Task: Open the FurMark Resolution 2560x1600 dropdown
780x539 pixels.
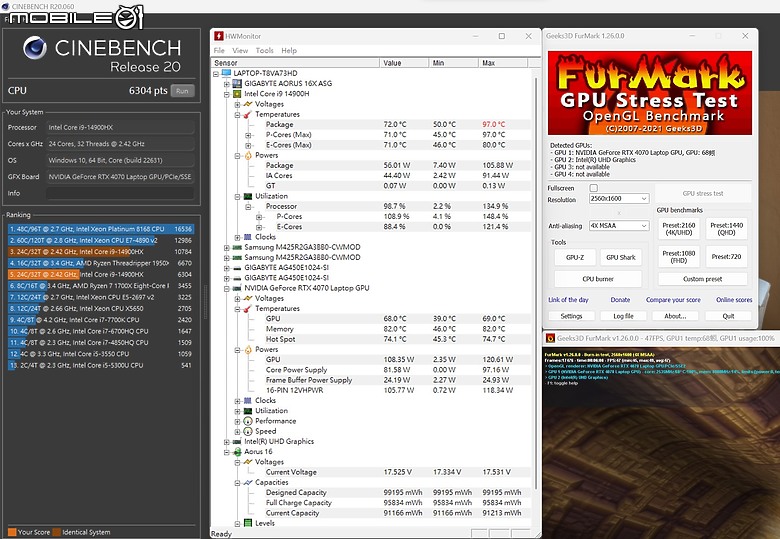Action: [619, 198]
